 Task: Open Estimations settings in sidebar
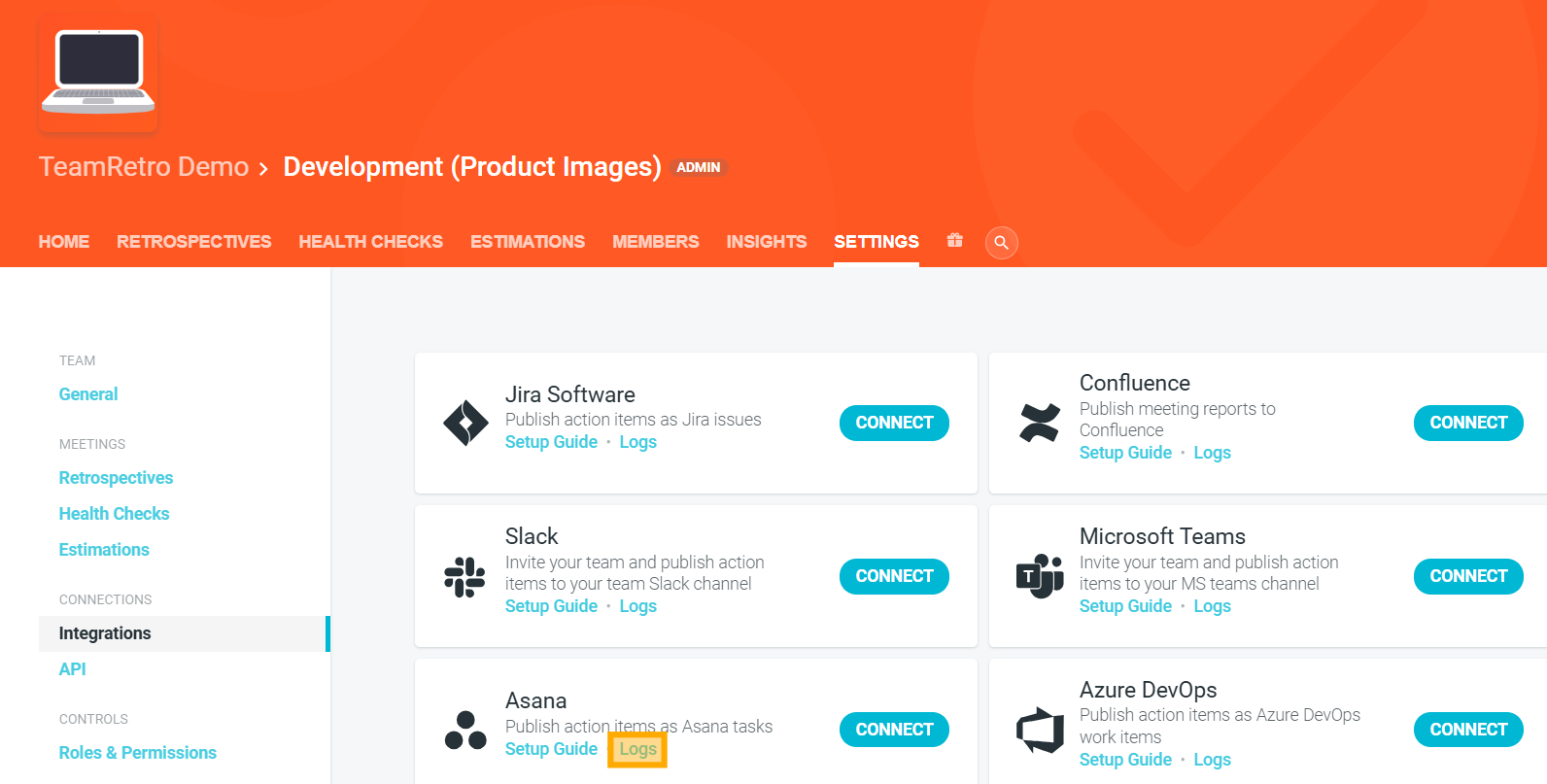click(104, 550)
